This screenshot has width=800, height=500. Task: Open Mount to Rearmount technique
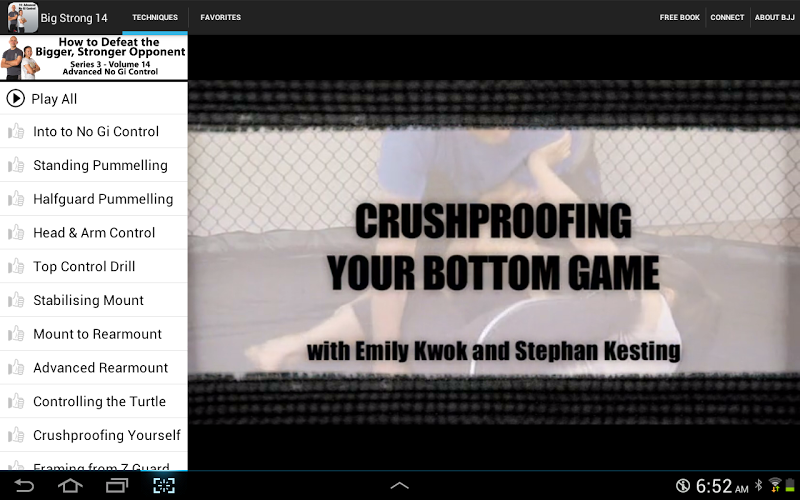click(97, 334)
